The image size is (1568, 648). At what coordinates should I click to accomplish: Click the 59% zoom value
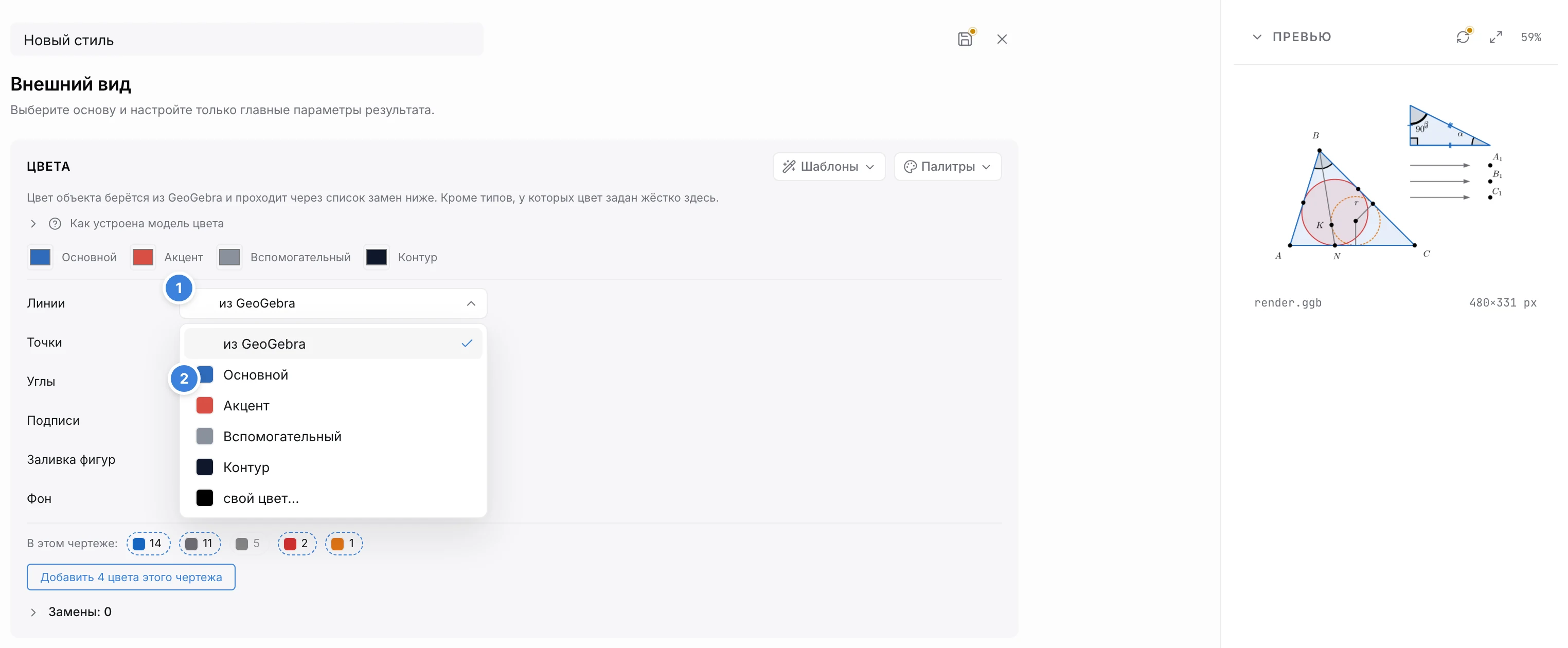[1531, 37]
